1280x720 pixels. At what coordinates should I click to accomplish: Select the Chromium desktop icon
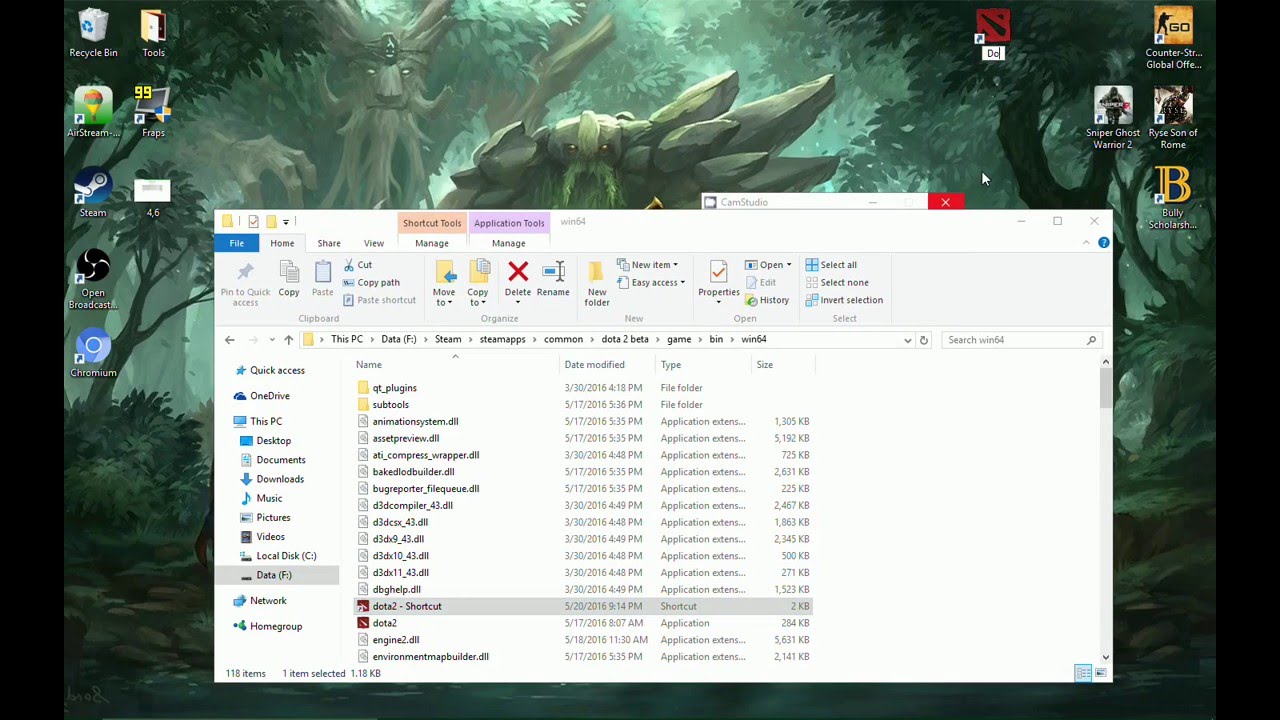[x=93, y=353]
